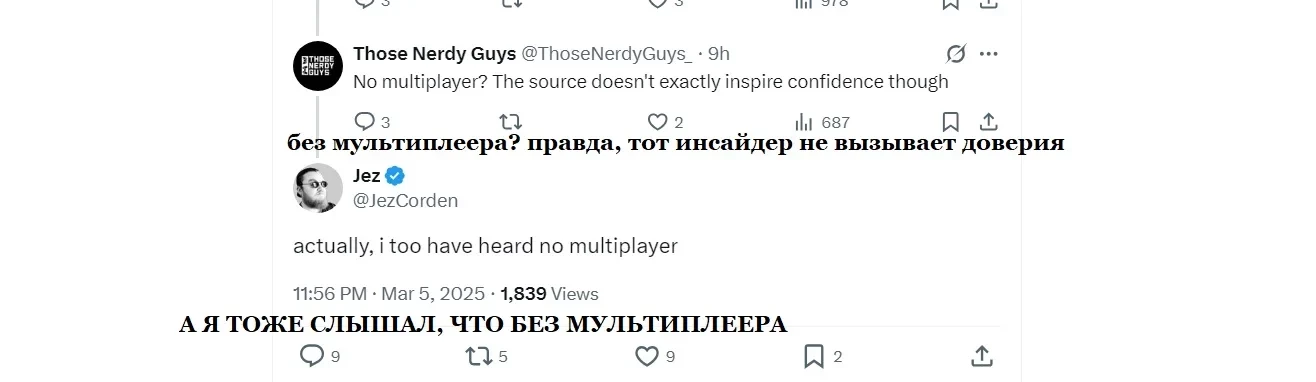Screen dimensions: 1316x382
Task: Share Jez's tweet using upload arrow icon
Action: coord(982,355)
